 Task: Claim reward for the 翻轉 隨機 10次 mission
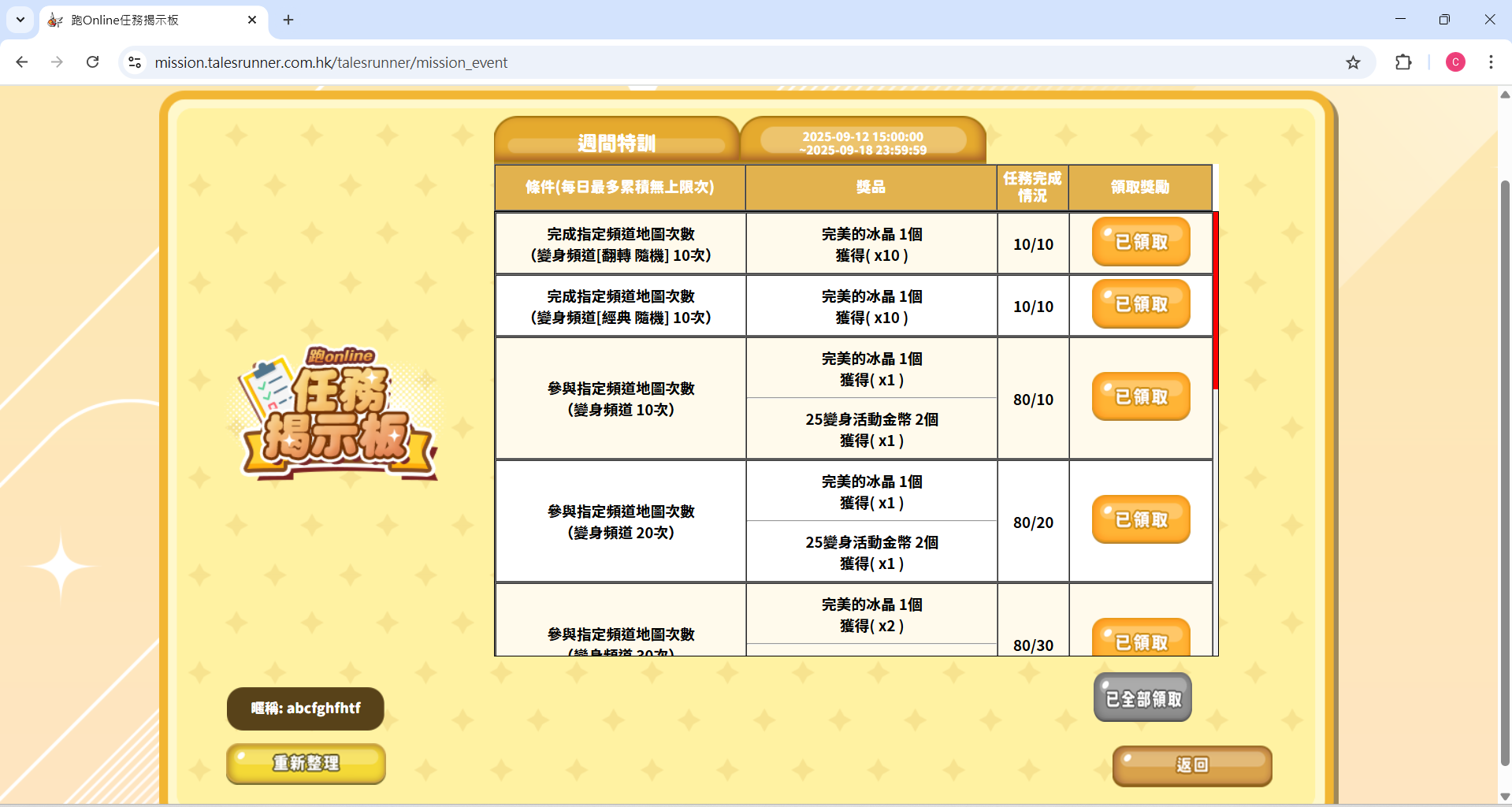coord(1140,242)
